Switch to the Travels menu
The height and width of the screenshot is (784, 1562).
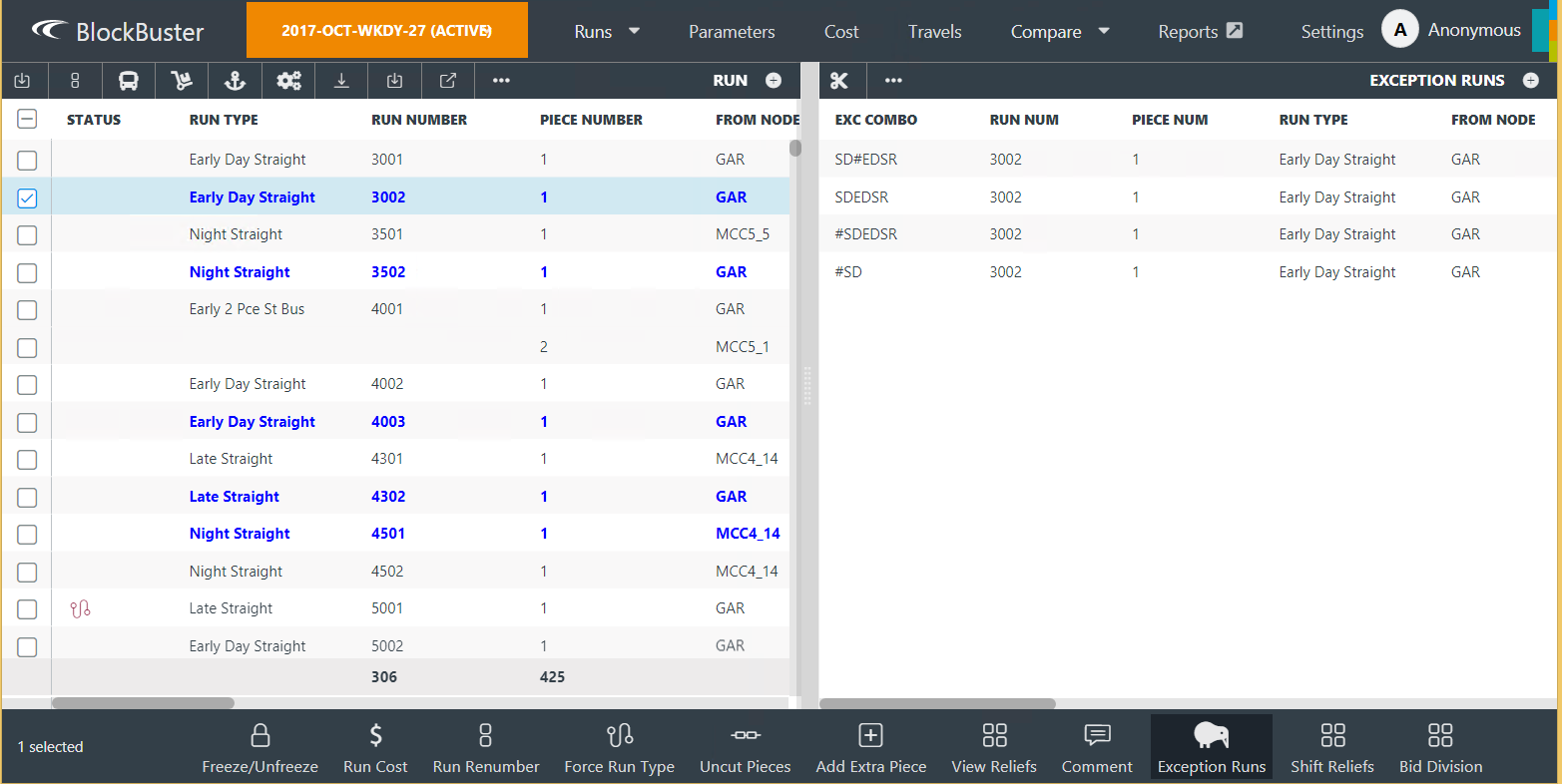tap(933, 31)
